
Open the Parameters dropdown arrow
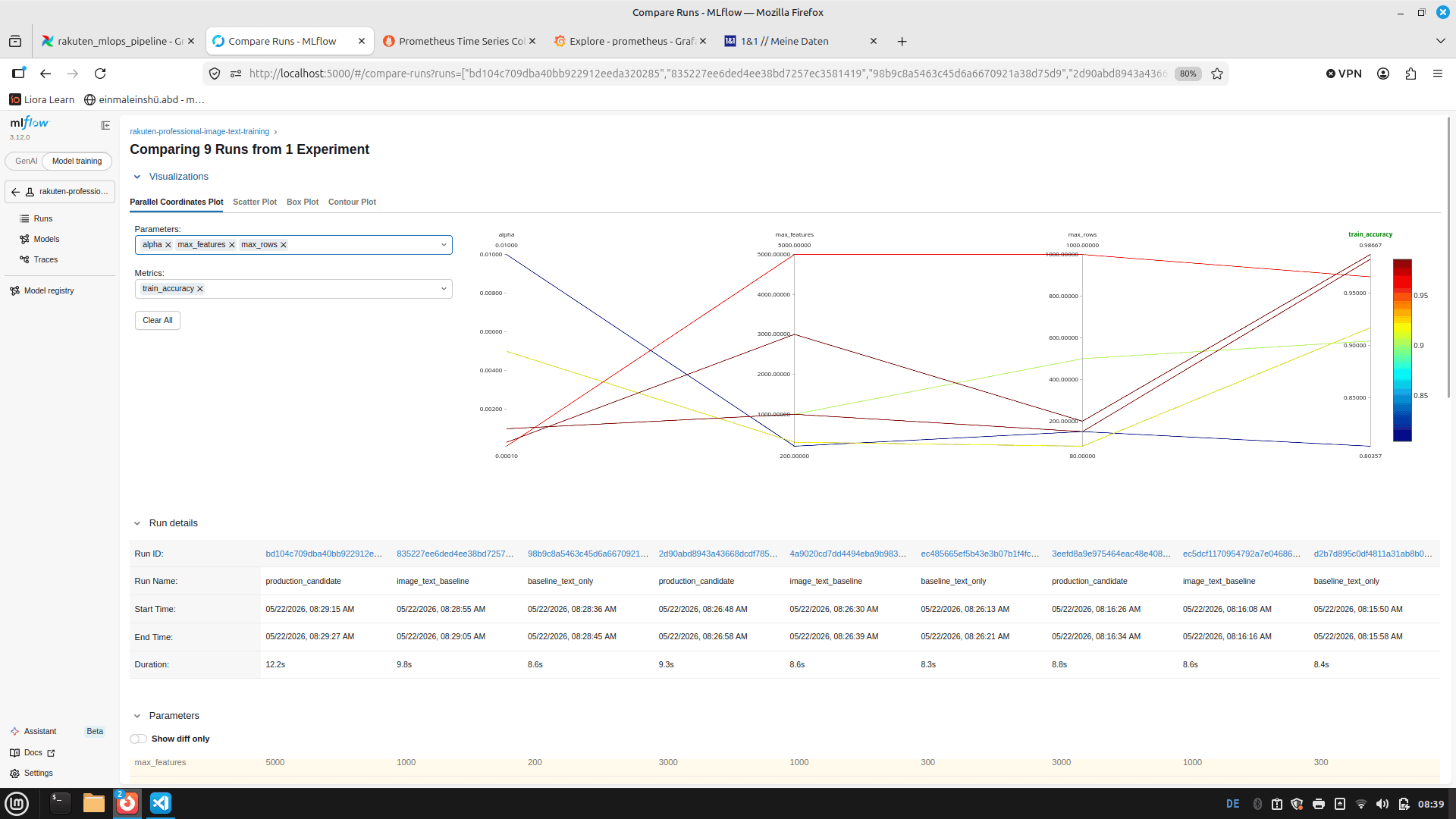pos(444,245)
